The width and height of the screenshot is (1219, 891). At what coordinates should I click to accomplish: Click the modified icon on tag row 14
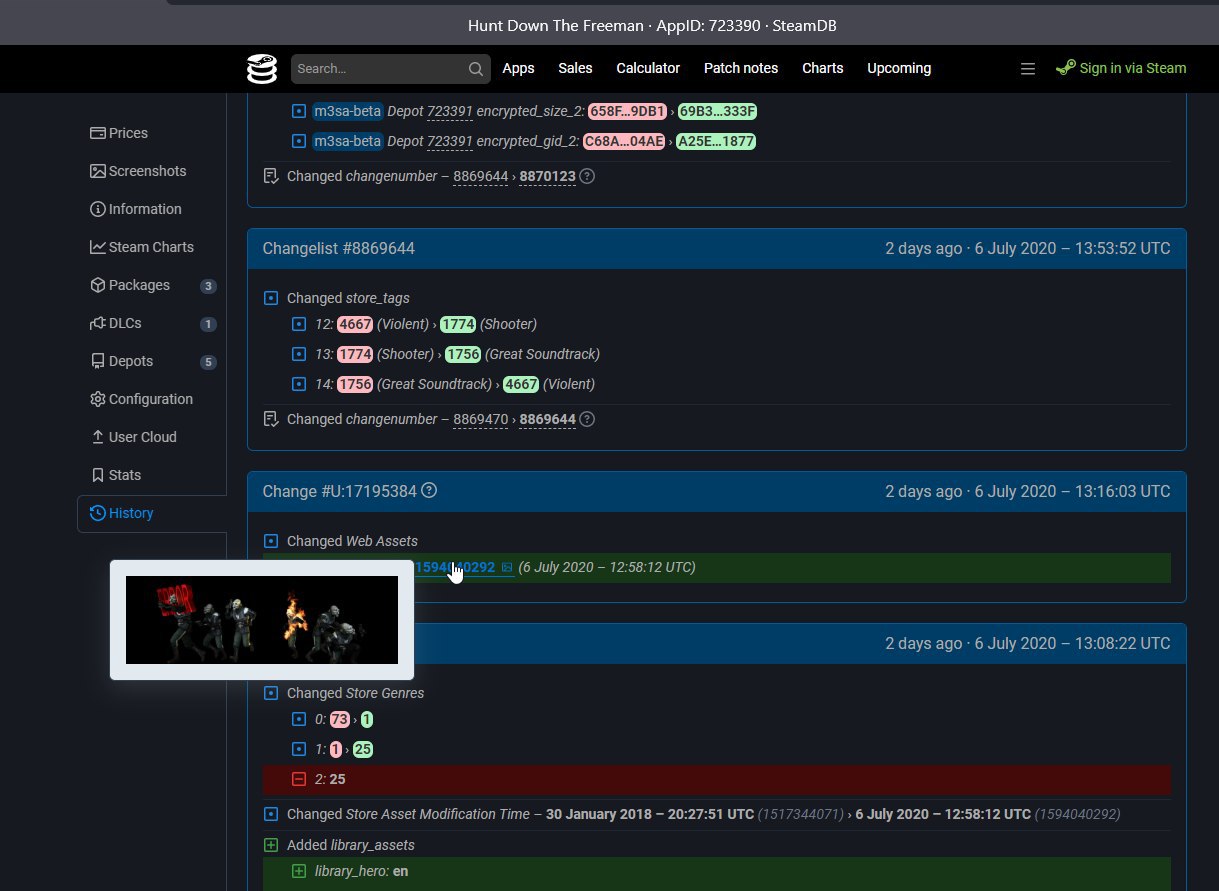299,384
